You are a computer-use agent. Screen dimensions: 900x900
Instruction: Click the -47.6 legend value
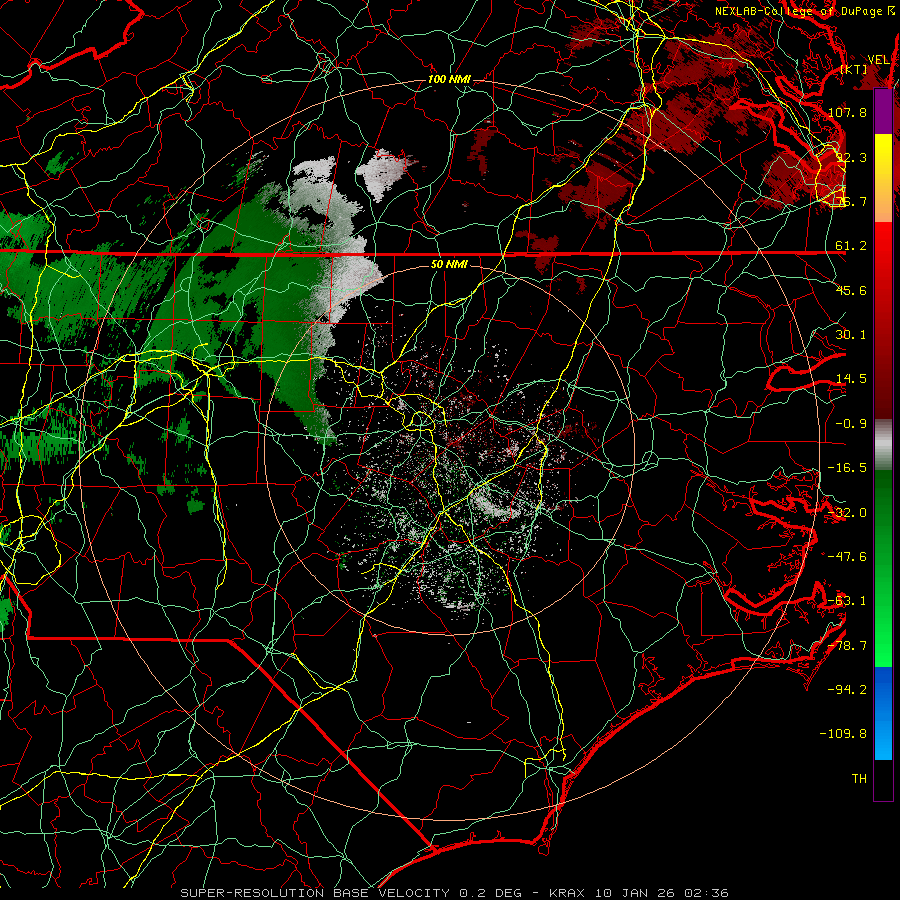pyautogui.click(x=847, y=557)
